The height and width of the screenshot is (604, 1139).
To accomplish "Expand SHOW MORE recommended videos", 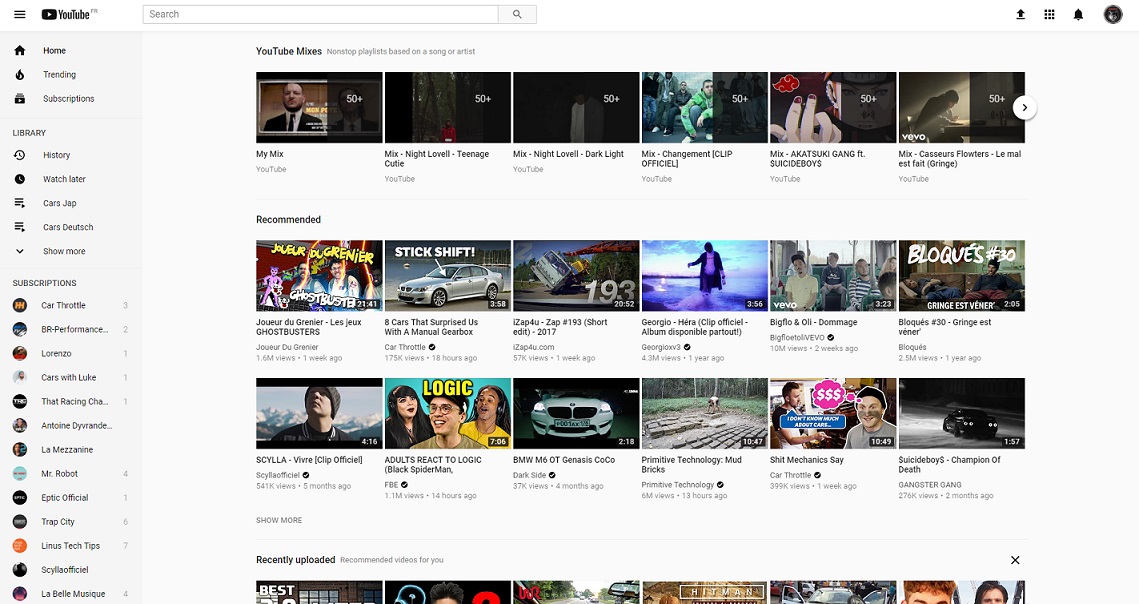I will click(x=279, y=520).
